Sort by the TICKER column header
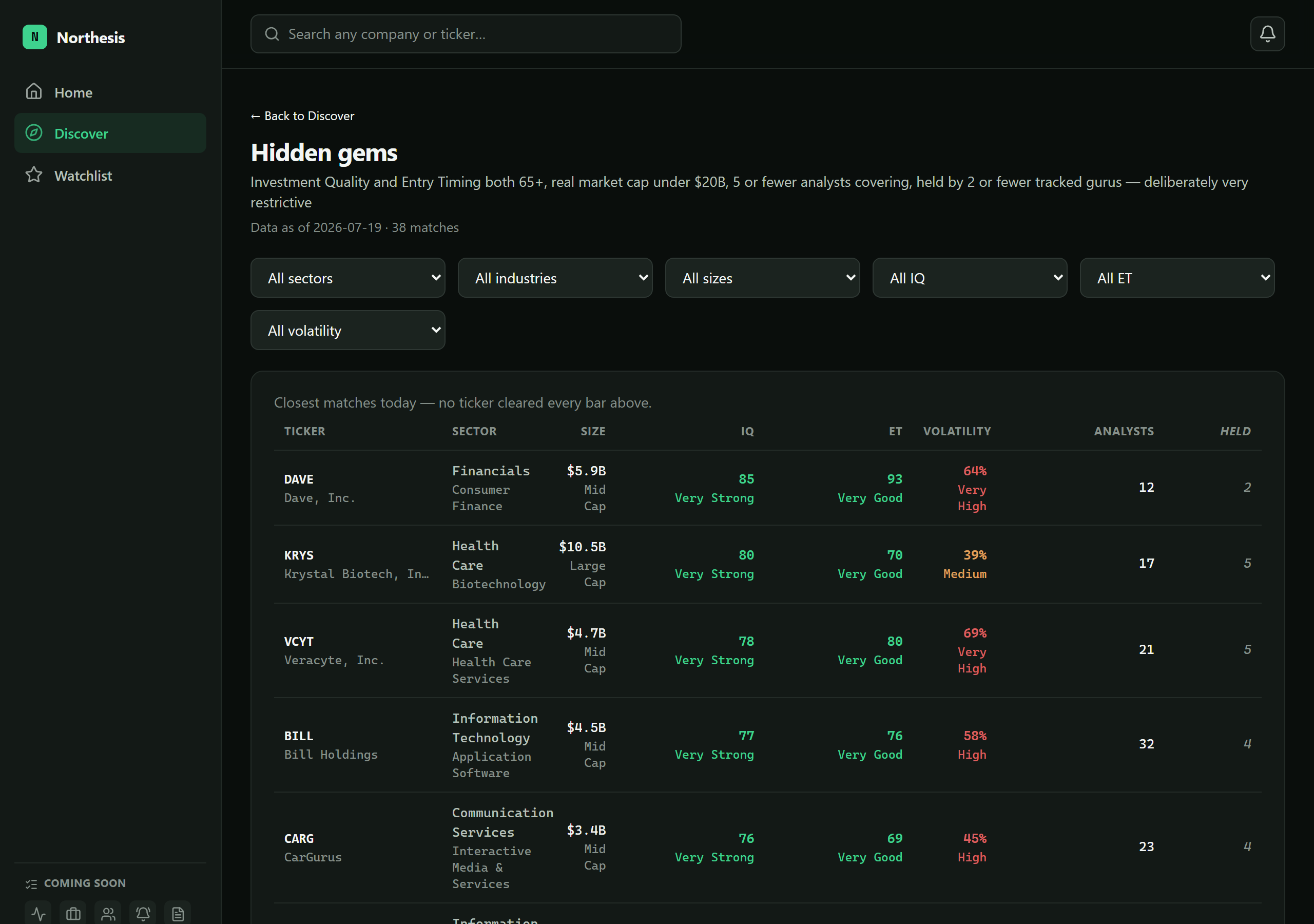1314x924 pixels. pos(304,431)
